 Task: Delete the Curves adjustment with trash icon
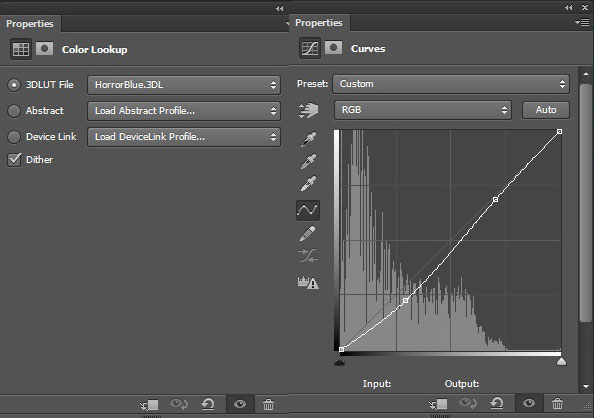(x=557, y=404)
